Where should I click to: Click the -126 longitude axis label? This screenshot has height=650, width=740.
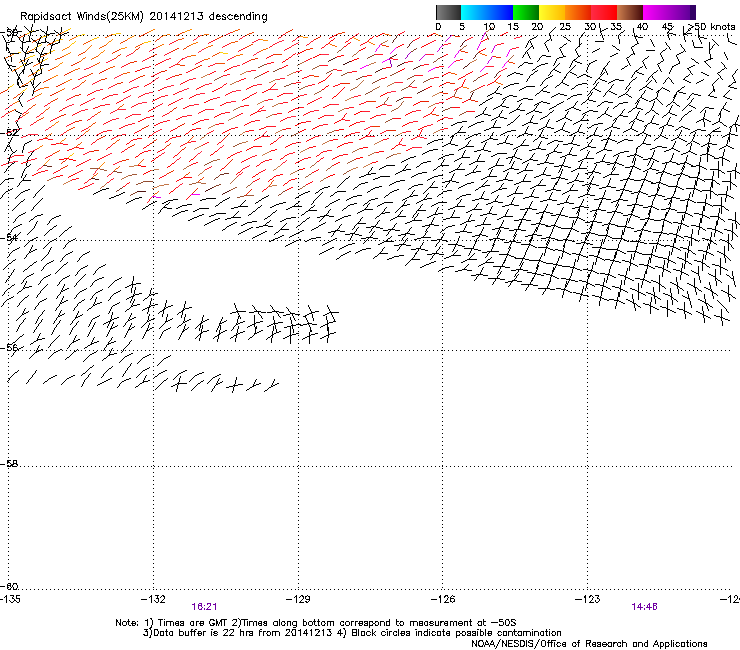443,599
